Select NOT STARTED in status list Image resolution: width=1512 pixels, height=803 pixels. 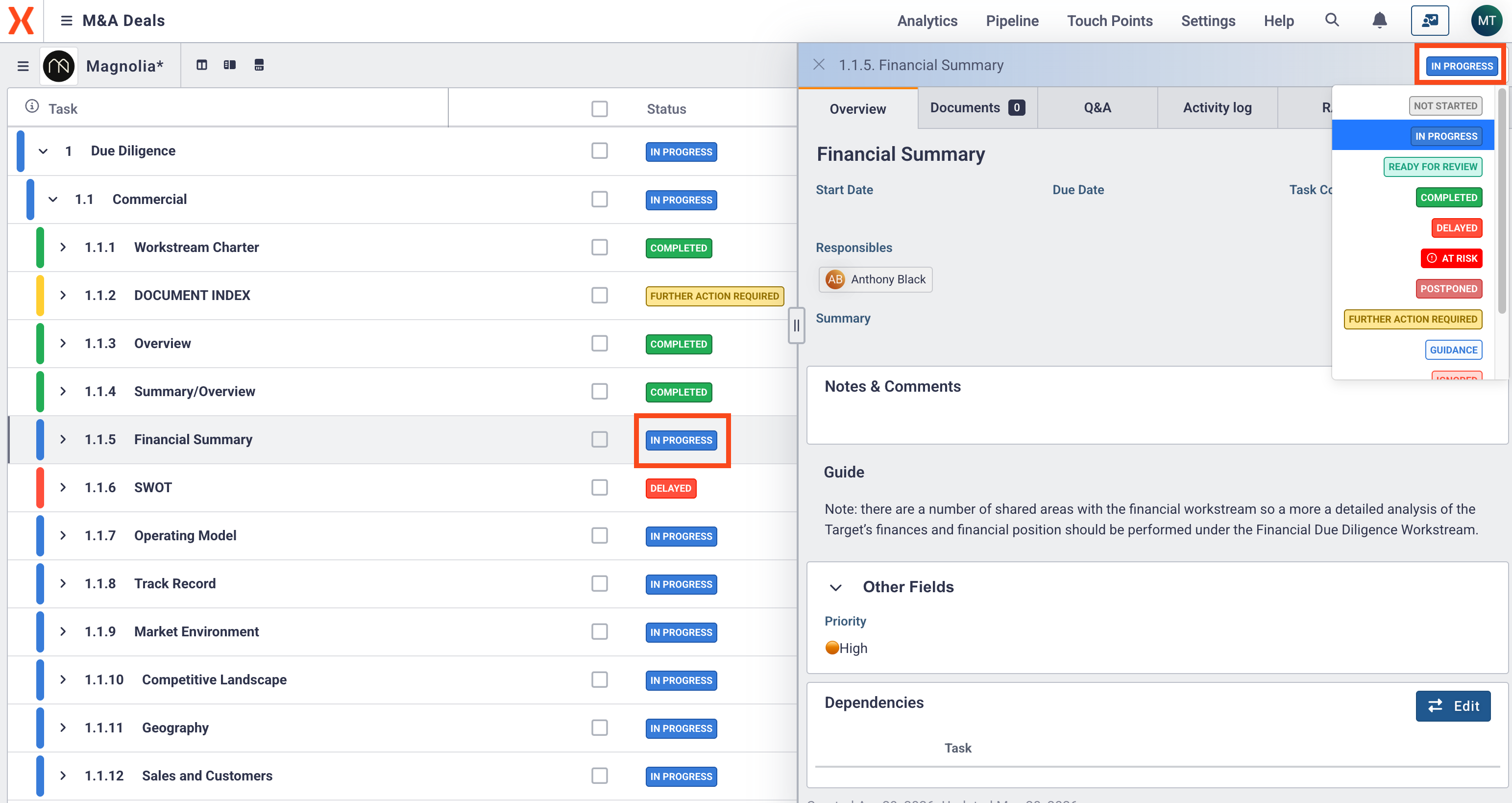(1445, 106)
